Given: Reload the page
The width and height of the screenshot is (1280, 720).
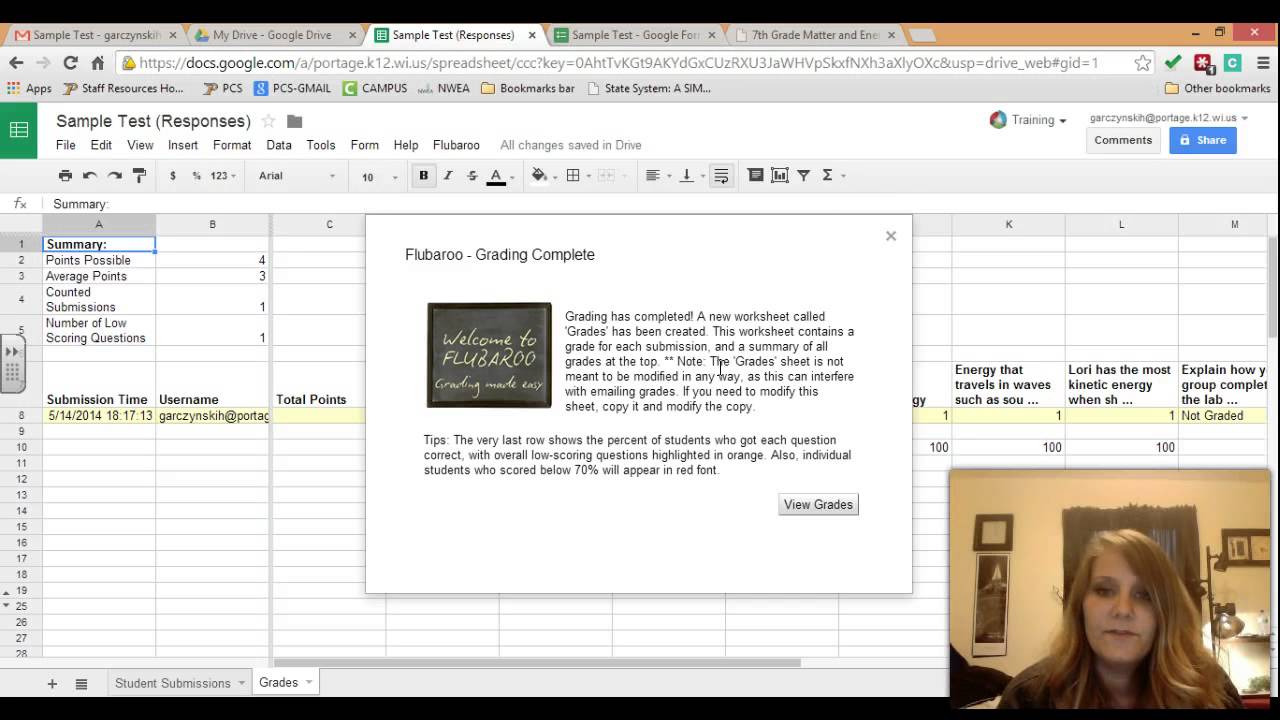Looking at the screenshot, I should [70, 62].
